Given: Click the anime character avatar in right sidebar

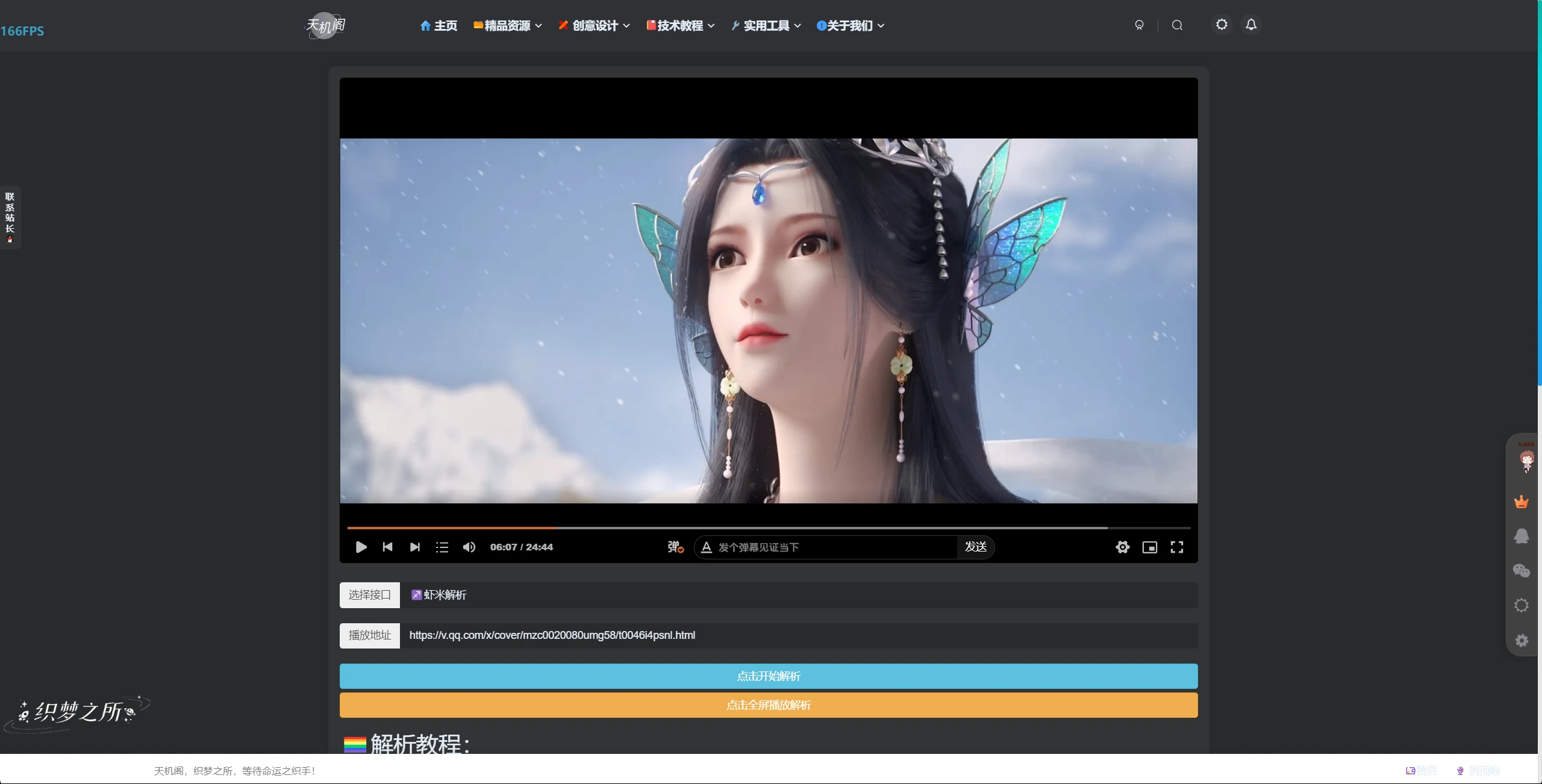Looking at the screenshot, I should [x=1526, y=461].
